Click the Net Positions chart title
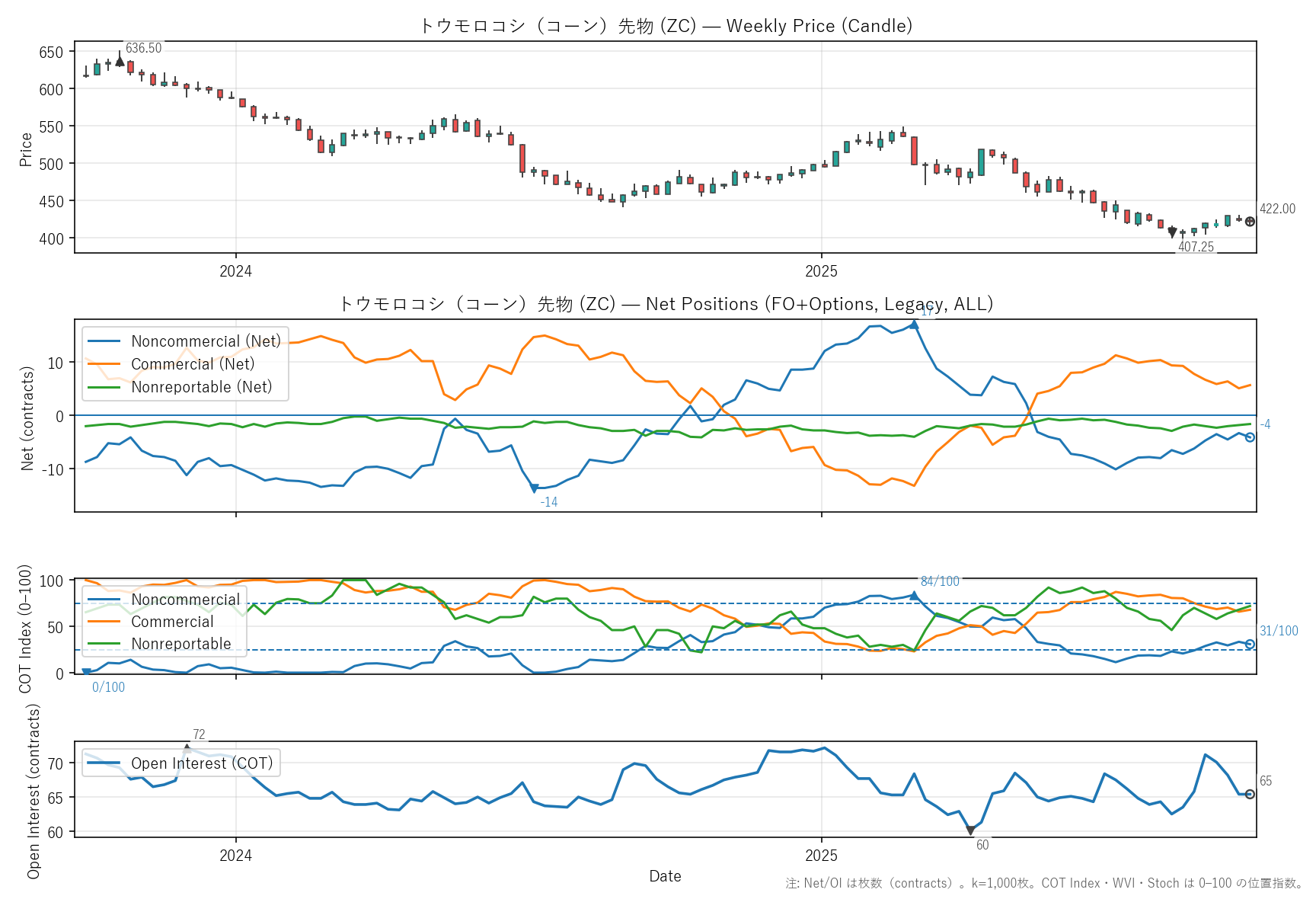The width and height of the screenshot is (1316, 899). (x=665, y=304)
